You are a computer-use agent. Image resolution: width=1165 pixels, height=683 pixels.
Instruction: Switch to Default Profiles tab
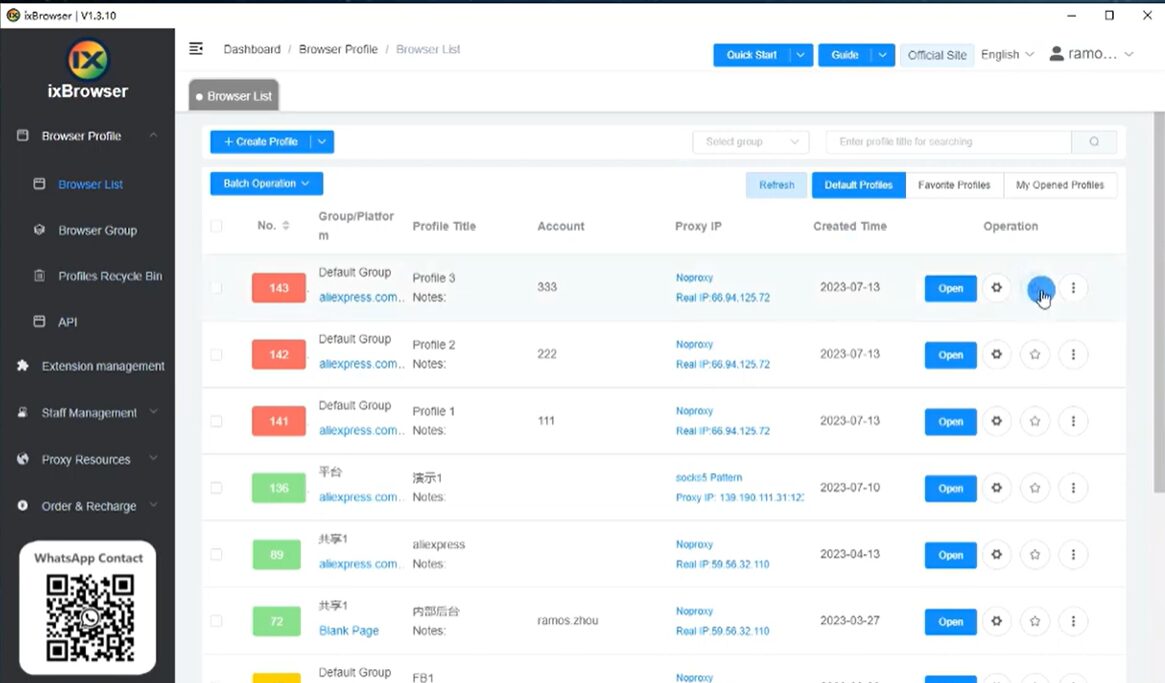coord(858,185)
